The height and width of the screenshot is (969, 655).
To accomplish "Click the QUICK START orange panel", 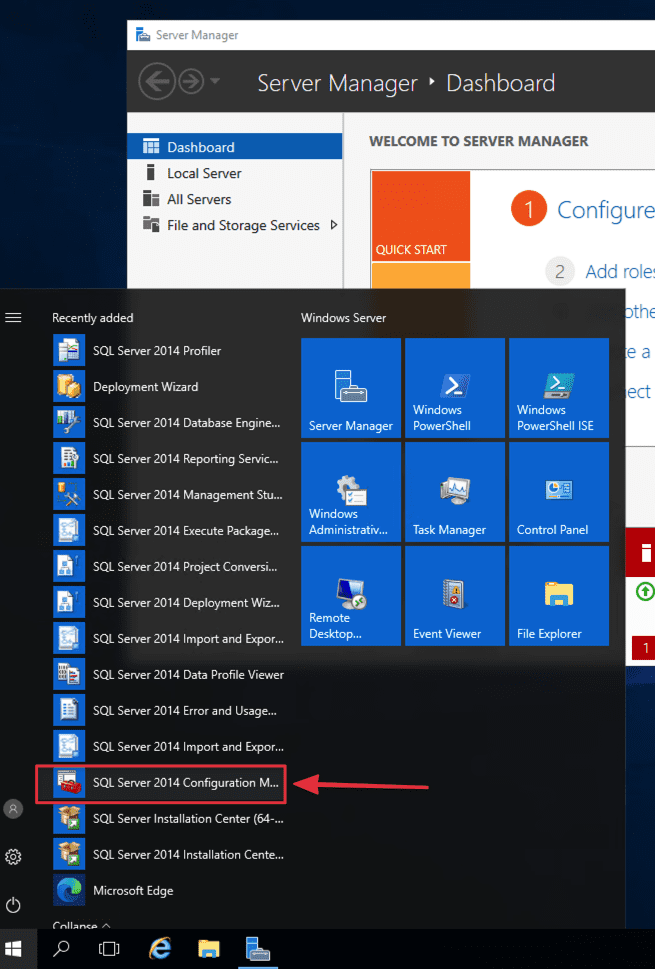I will [x=420, y=216].
